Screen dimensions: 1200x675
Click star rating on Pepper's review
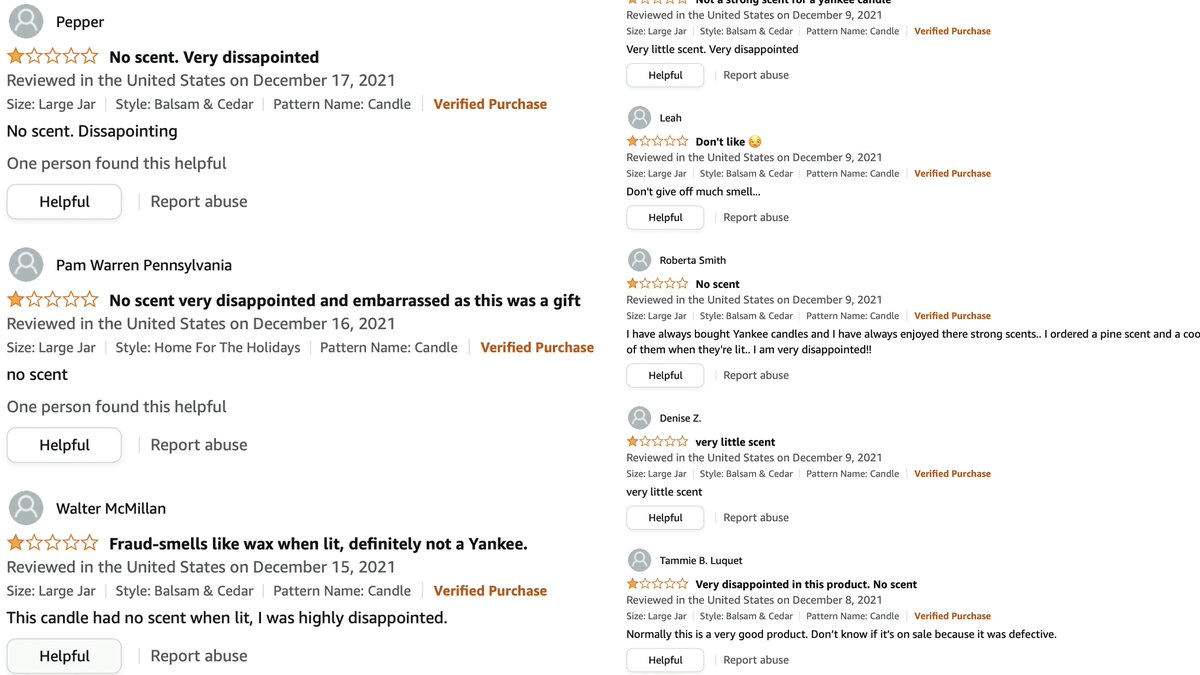[53, 57]
